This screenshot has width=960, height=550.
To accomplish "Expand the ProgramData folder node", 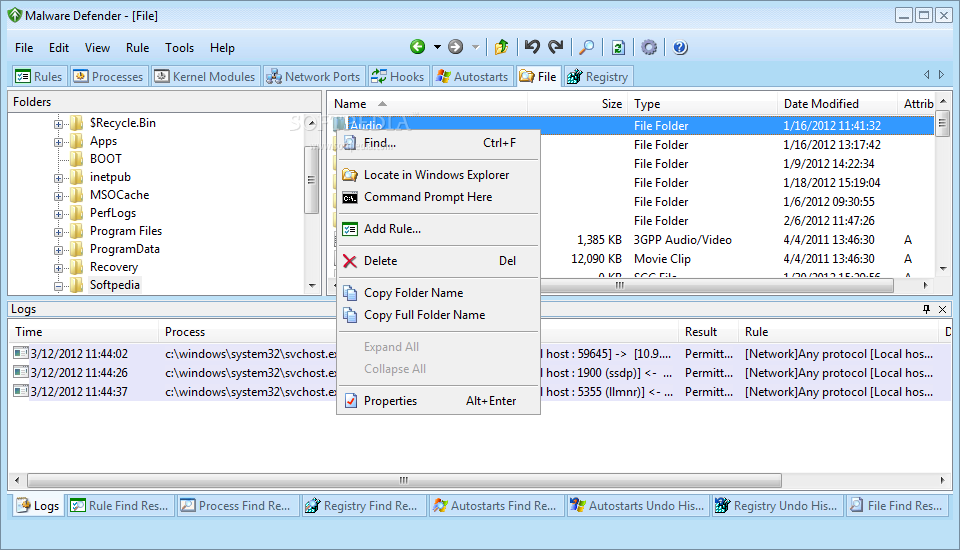I will (58, 250).
